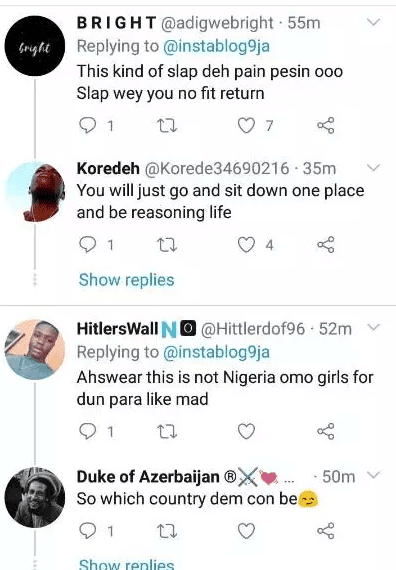Viewport: 396px width, 570px height.
Task: Like HitlersWall's tweet about Nigeria
Action: pos(247,431)
